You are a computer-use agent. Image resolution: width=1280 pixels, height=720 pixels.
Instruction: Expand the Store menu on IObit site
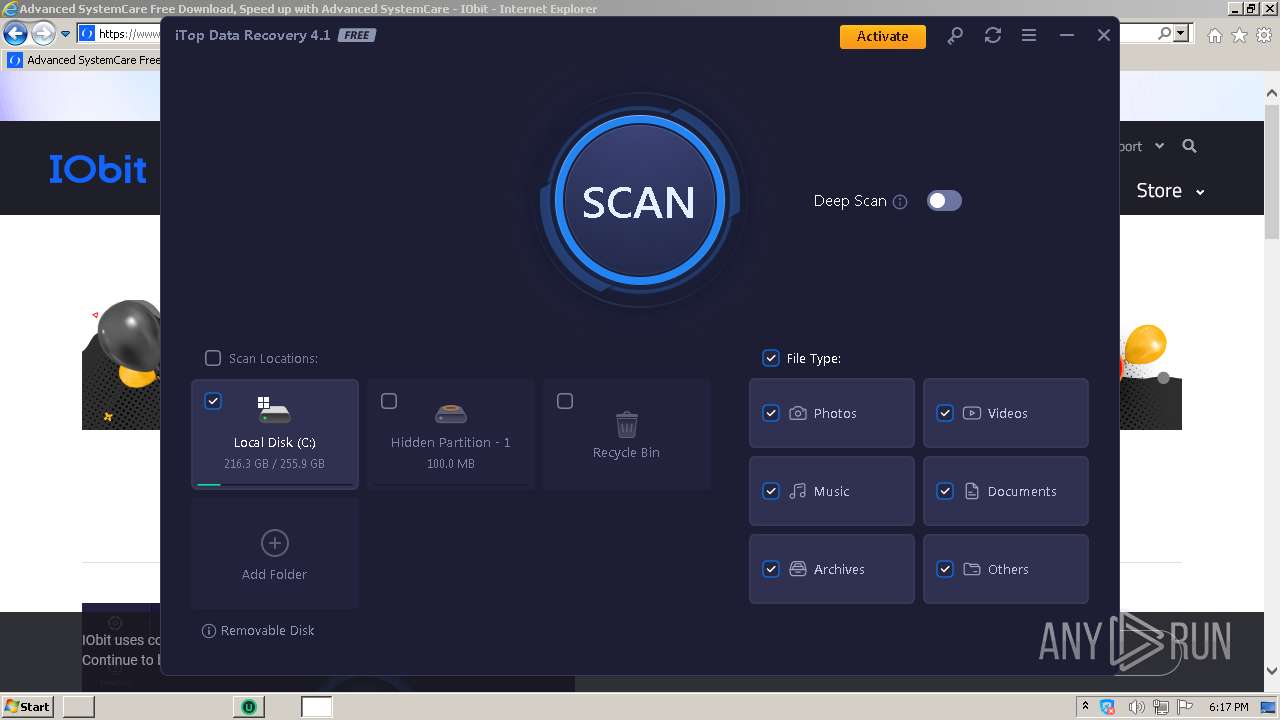[x=1171, y=191]
